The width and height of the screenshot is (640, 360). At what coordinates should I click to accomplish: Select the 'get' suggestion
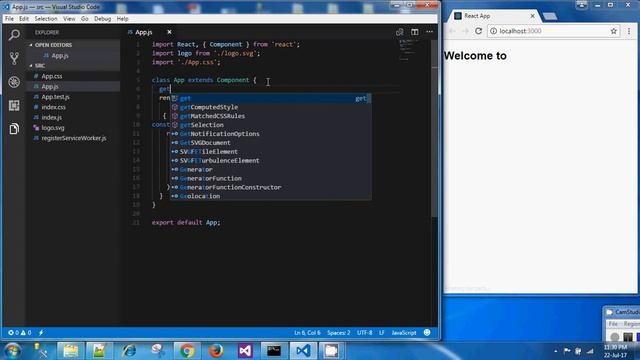(271, 98)
